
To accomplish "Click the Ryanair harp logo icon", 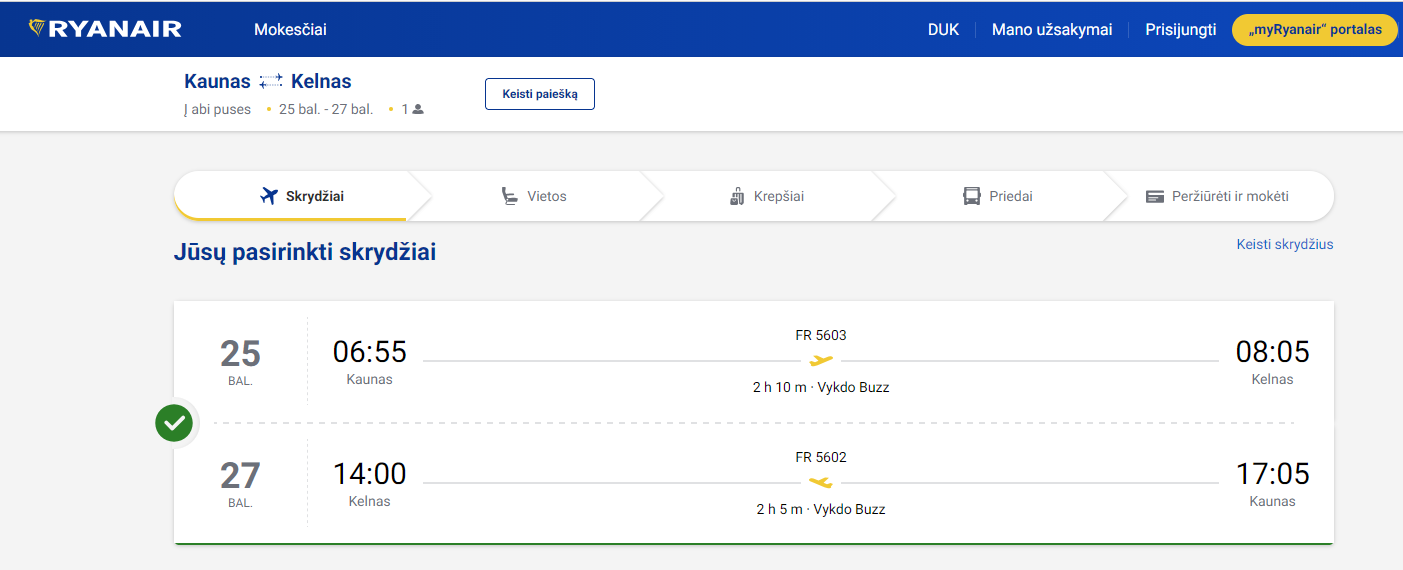I will pos(37,28).
